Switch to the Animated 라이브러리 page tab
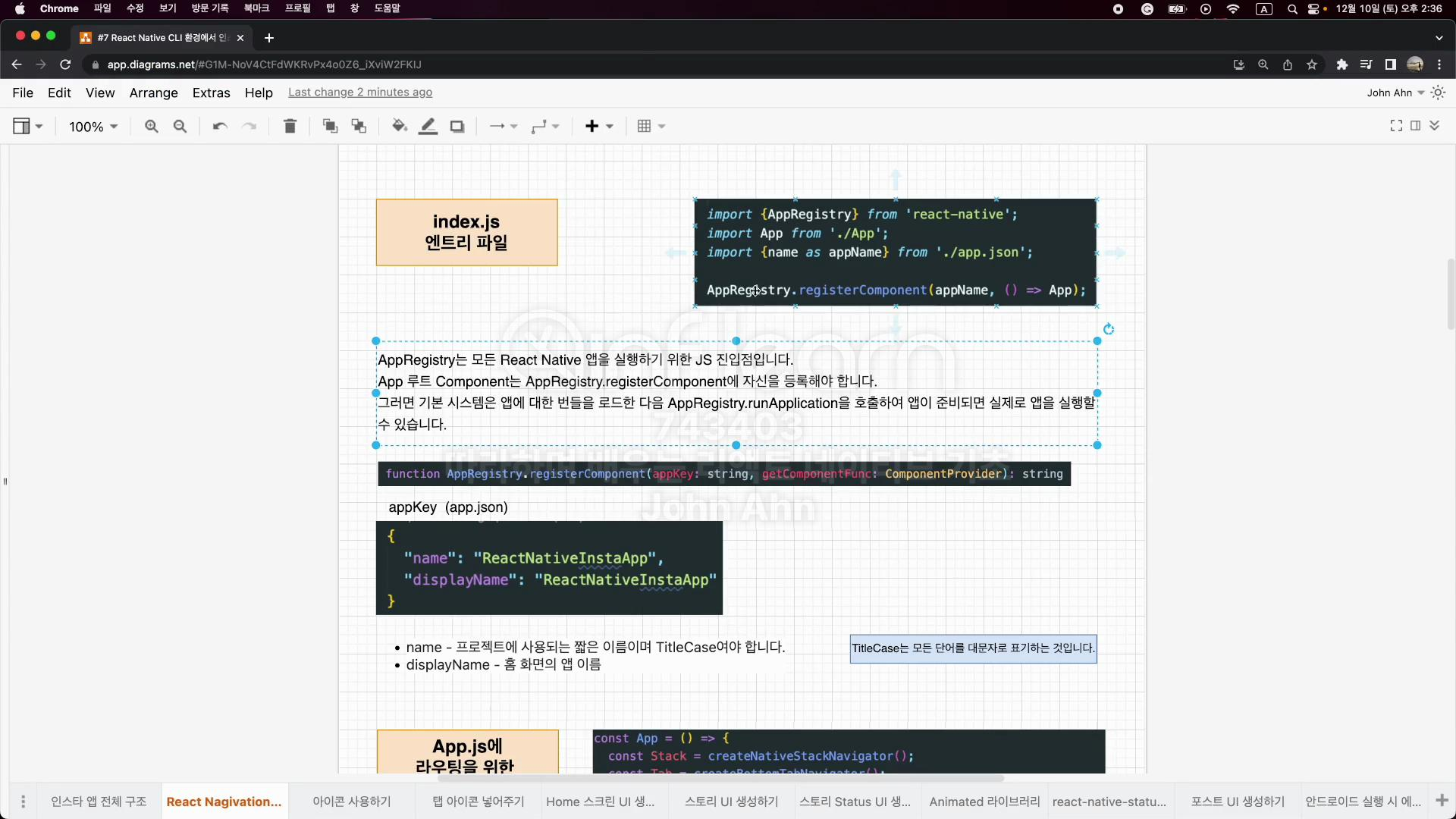 pyautogui.click(x=984, y=802)
